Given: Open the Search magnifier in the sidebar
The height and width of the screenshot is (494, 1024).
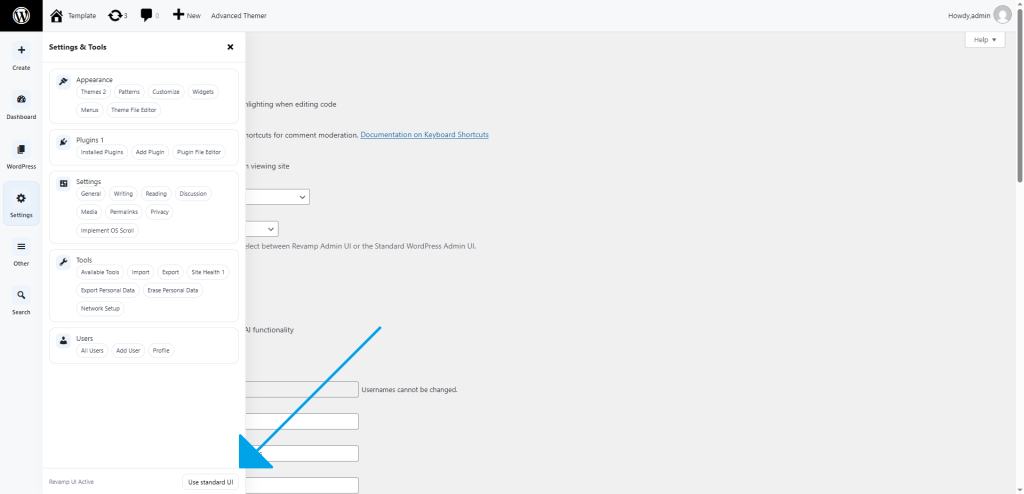Looking at the screenshot, I should (x=21, y=295).
